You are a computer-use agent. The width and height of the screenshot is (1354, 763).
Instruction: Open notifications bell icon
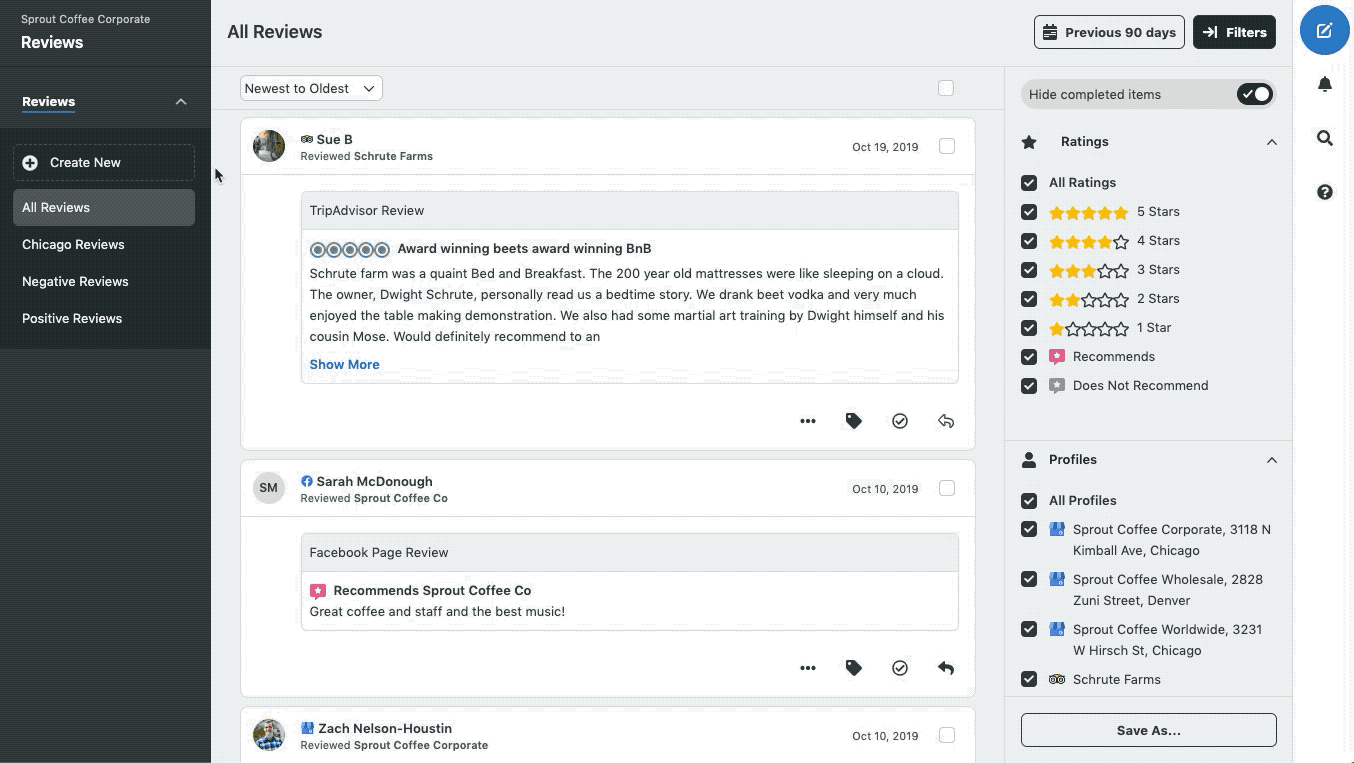click(x=1324, y=84)
